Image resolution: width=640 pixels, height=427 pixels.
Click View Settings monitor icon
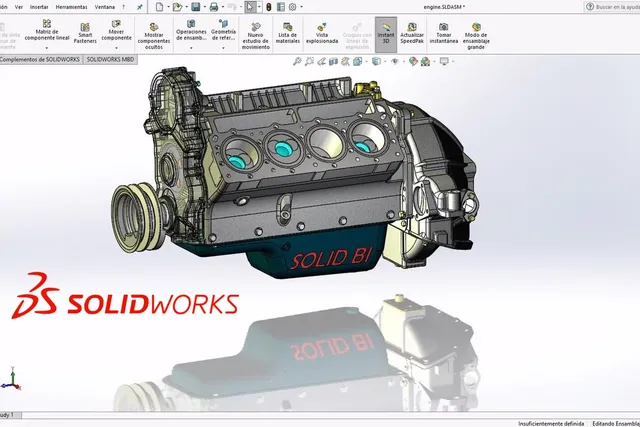(444, 61)
